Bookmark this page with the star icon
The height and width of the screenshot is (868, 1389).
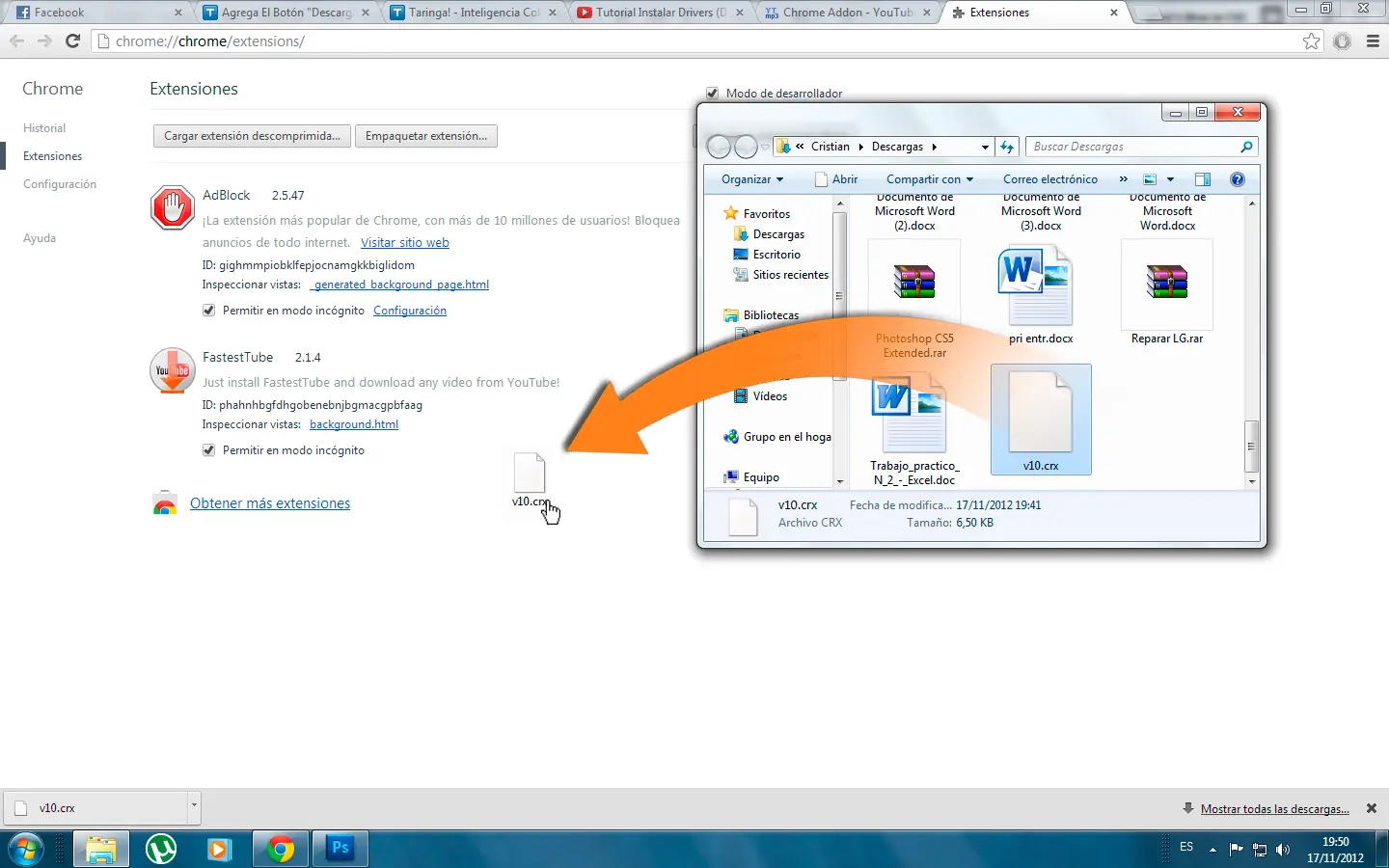click(1311, 41)
